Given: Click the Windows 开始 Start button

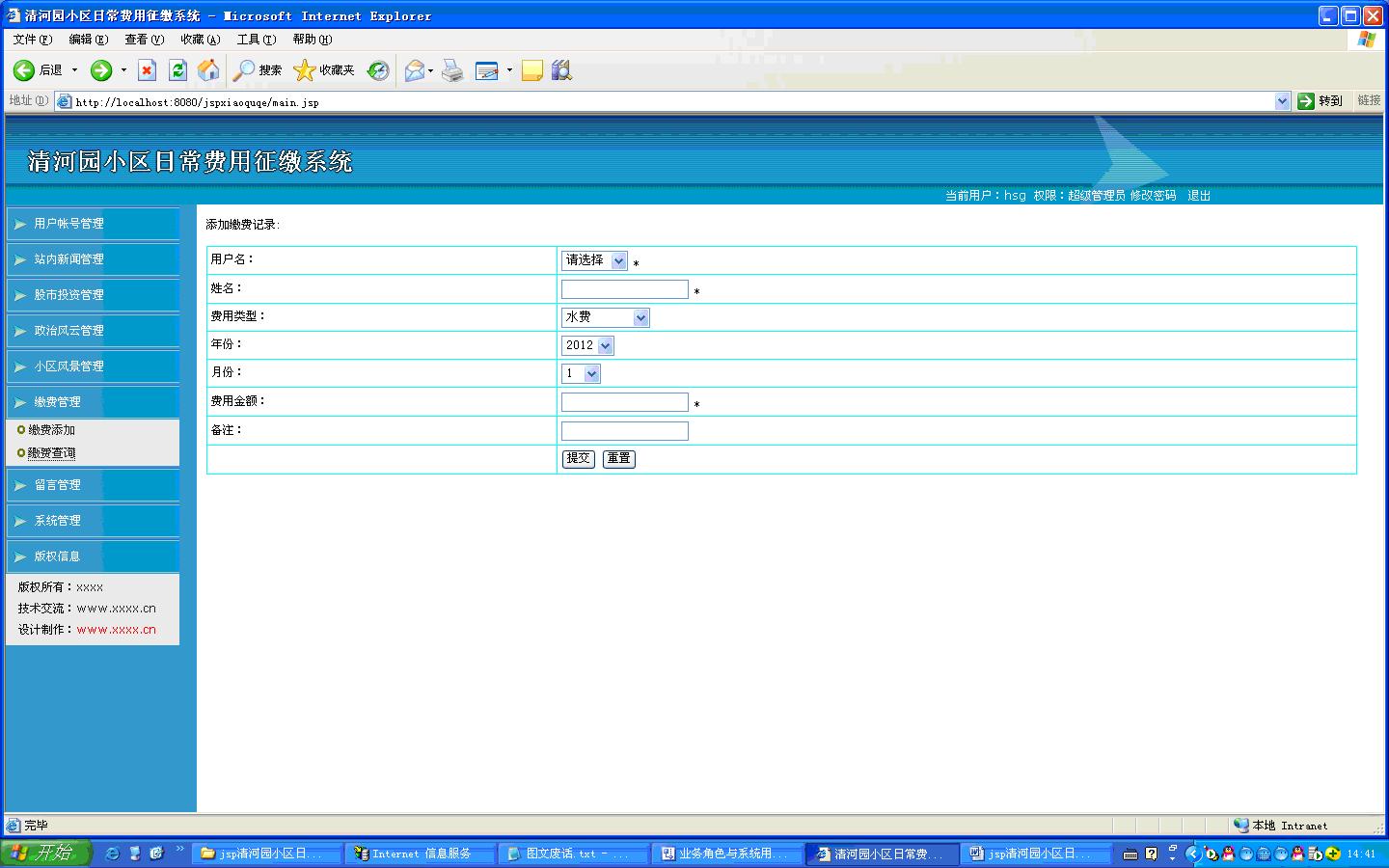Looking at the screenshot, I should point(45,854).
